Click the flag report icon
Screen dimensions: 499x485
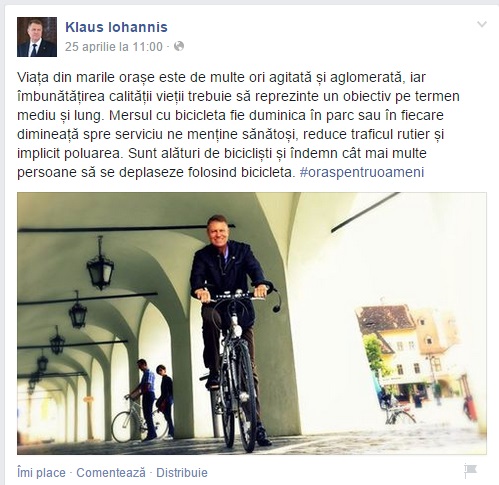(x=470, y=471)
